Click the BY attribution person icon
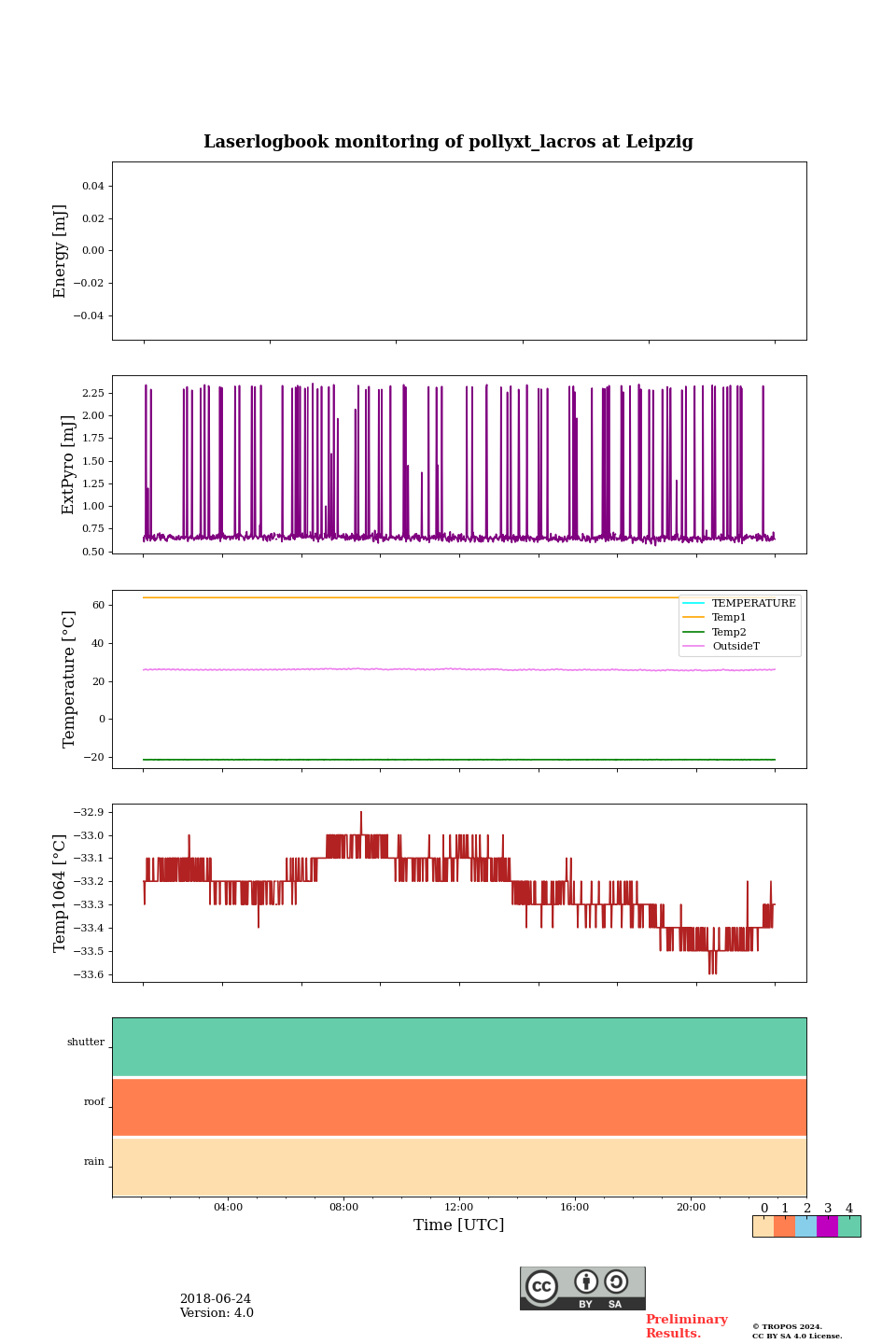This screenshot has height=1344, width=896. 586,1281
